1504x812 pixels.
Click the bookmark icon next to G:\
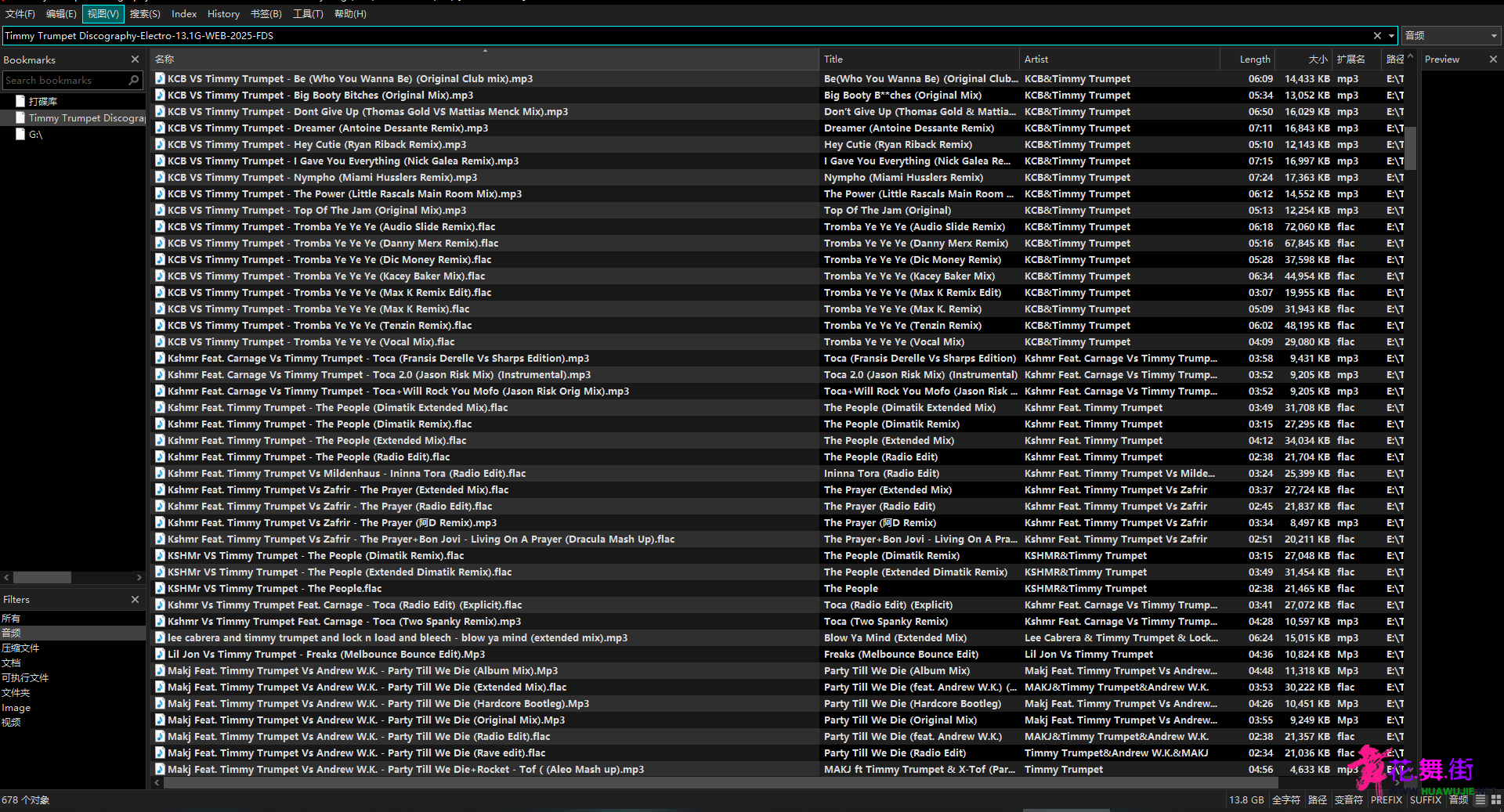click(20, 134)
